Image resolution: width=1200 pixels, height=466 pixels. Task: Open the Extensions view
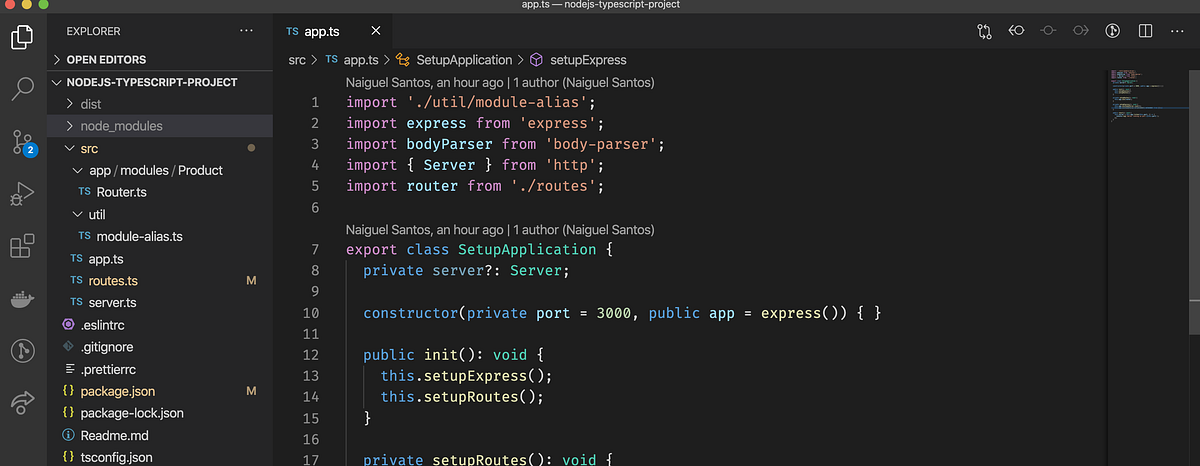pos(22,246)
